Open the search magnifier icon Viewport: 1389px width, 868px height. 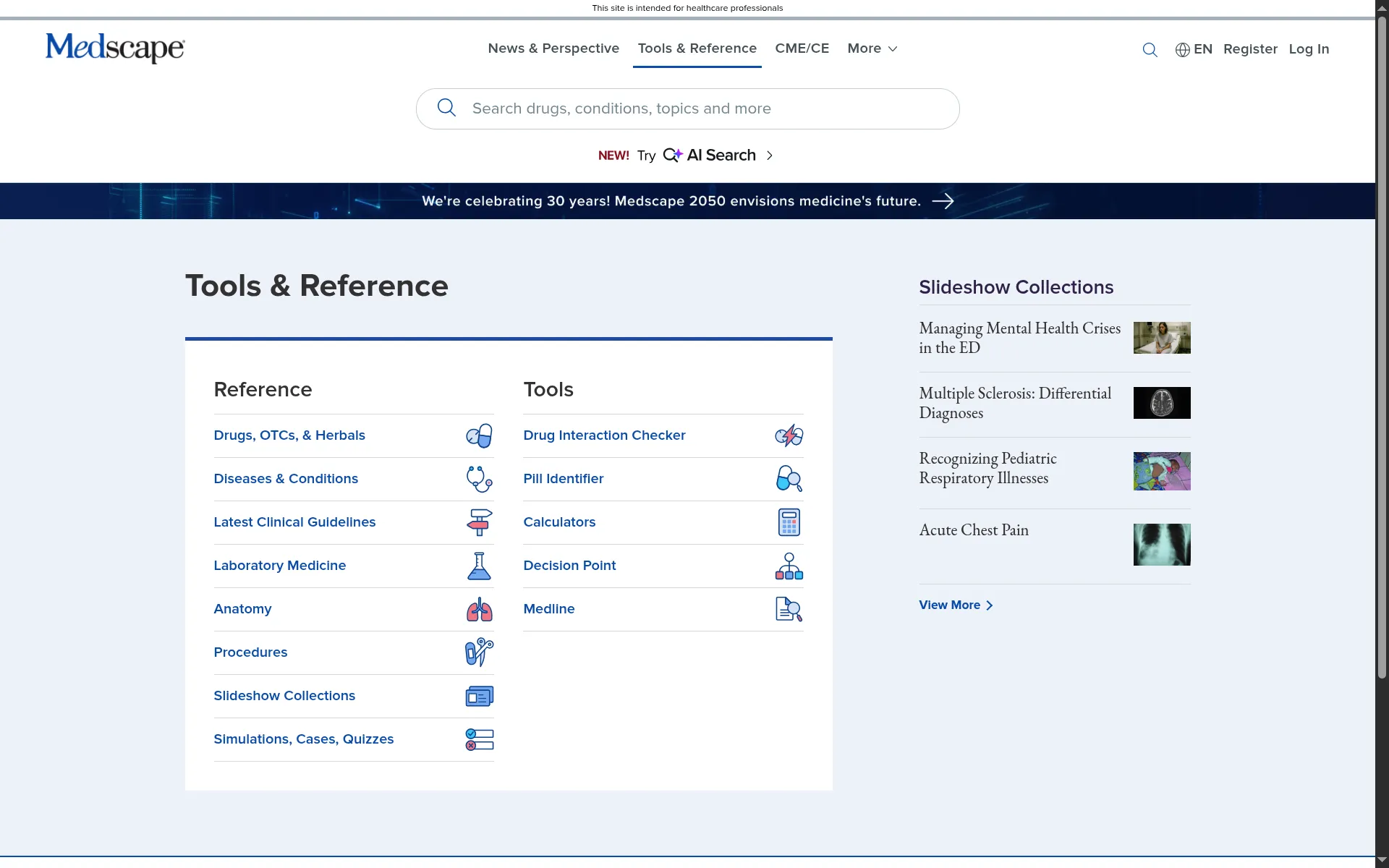1150,49
